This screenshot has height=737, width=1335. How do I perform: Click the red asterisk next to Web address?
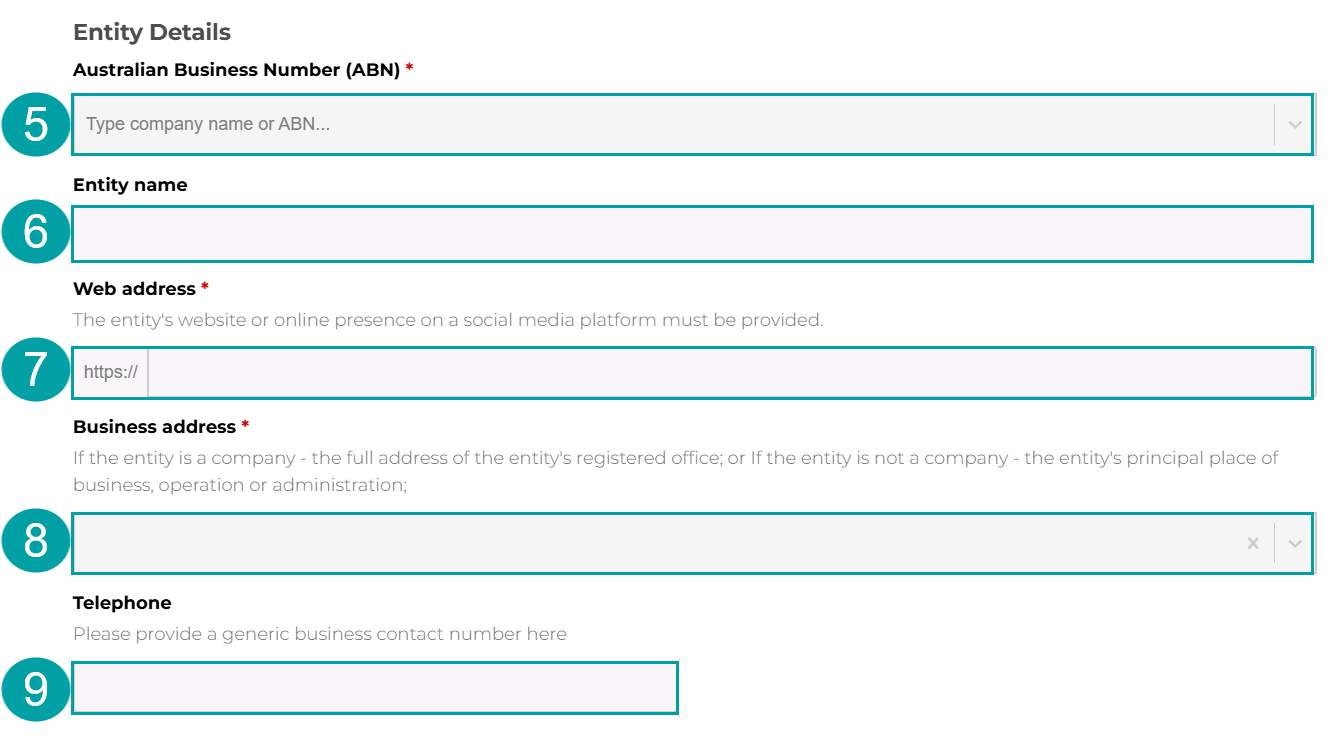[206, 287]
